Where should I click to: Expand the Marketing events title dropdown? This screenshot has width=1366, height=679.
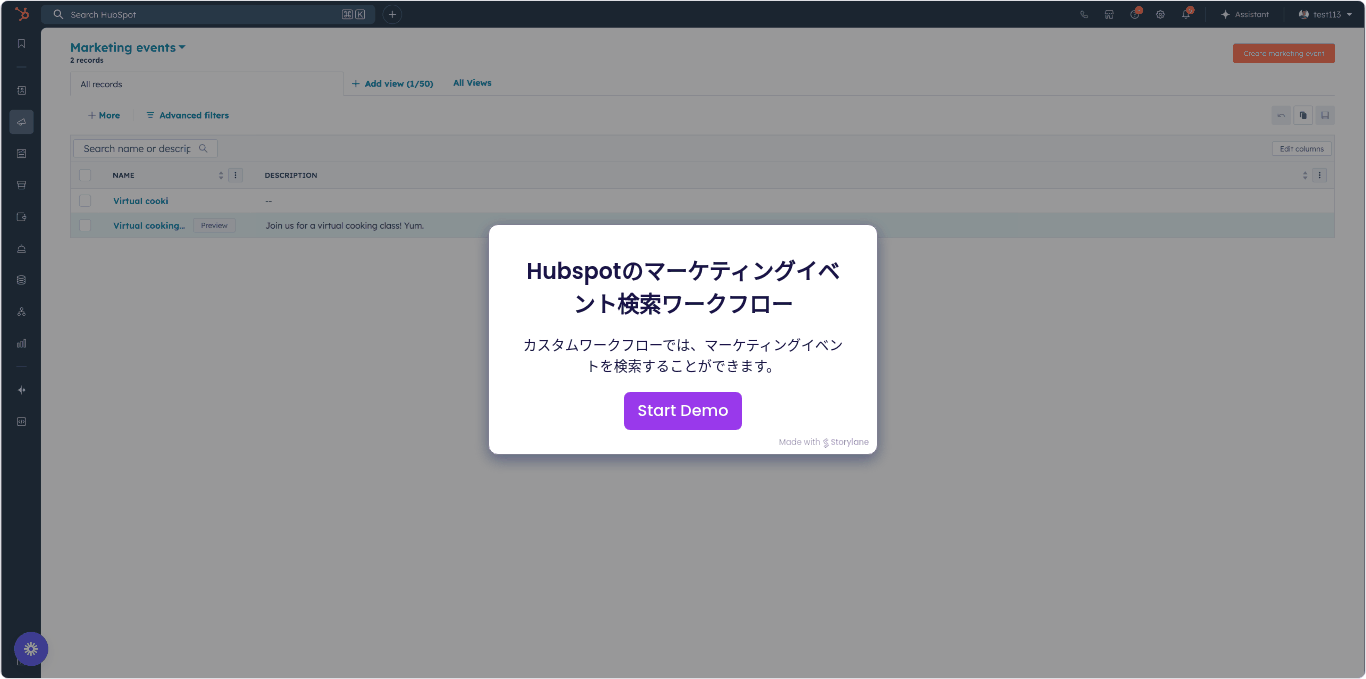(x=128, y=47)
